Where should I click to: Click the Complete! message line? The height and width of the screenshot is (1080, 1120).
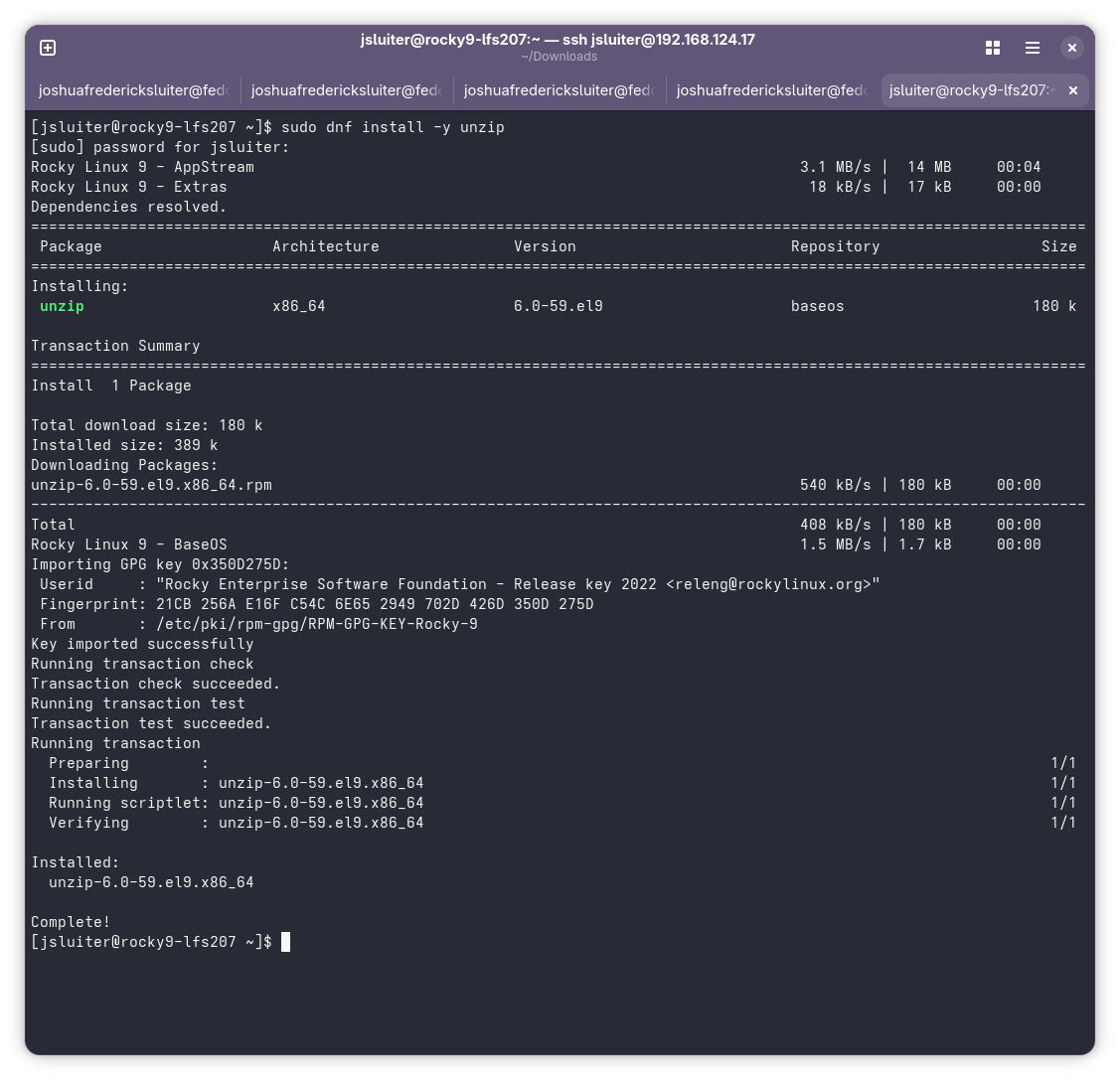click(x=70, y=921)
